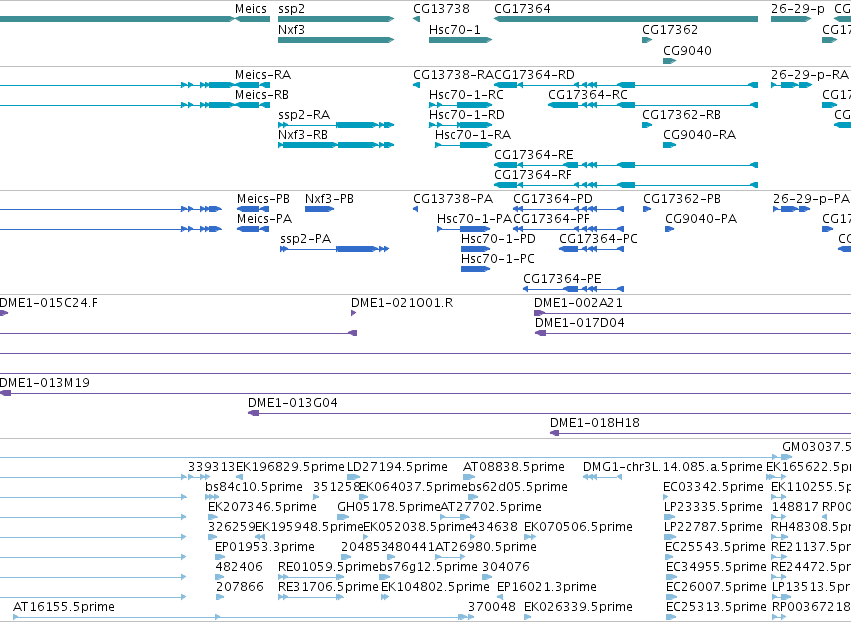Select the ssp2-PA protein label

coord(306,239)
